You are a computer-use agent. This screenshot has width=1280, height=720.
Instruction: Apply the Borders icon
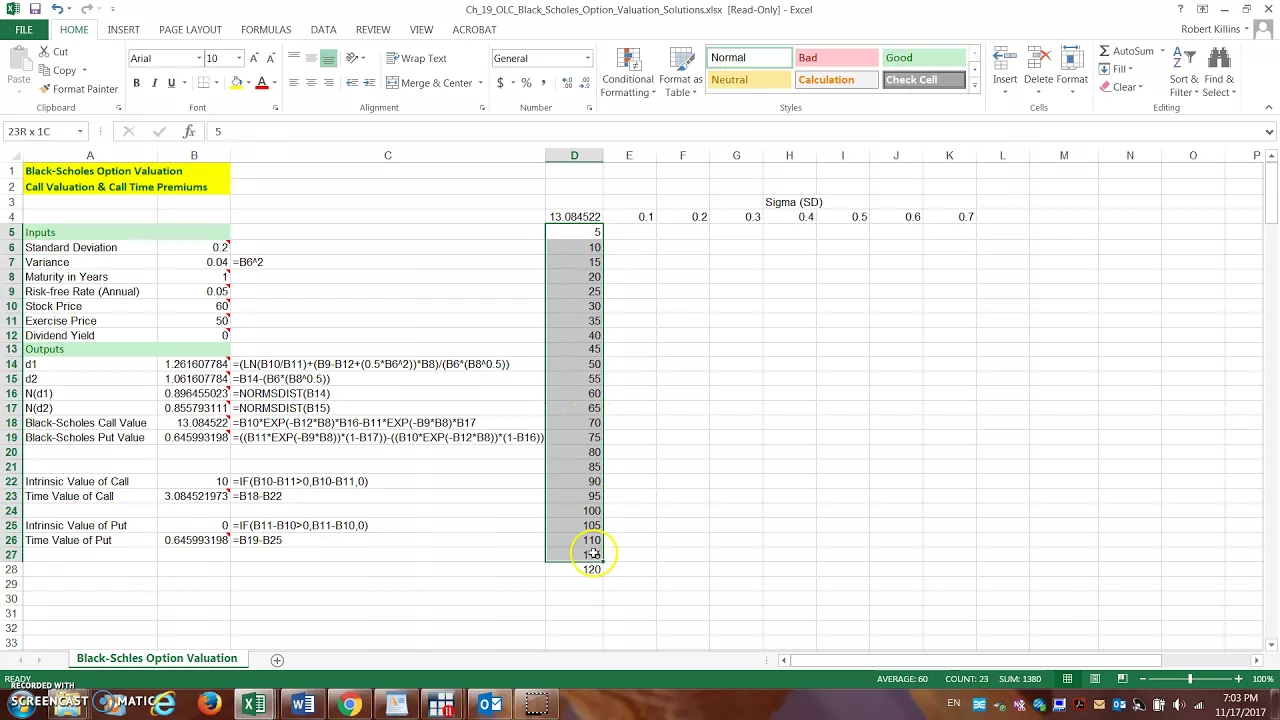point(204,83)
